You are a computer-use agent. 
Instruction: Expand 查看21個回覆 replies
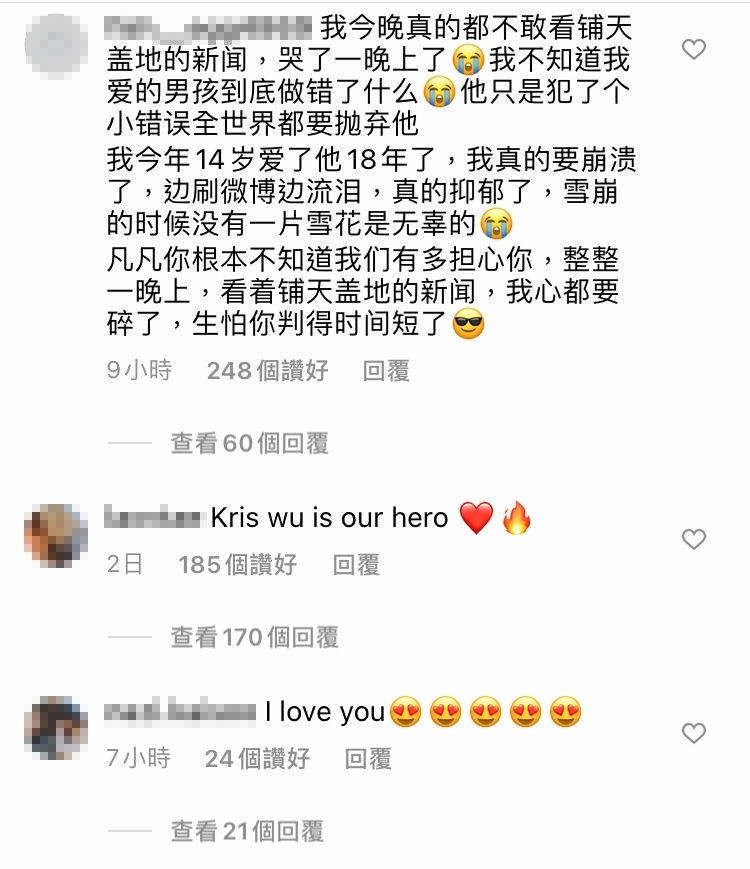coord(247,831)
